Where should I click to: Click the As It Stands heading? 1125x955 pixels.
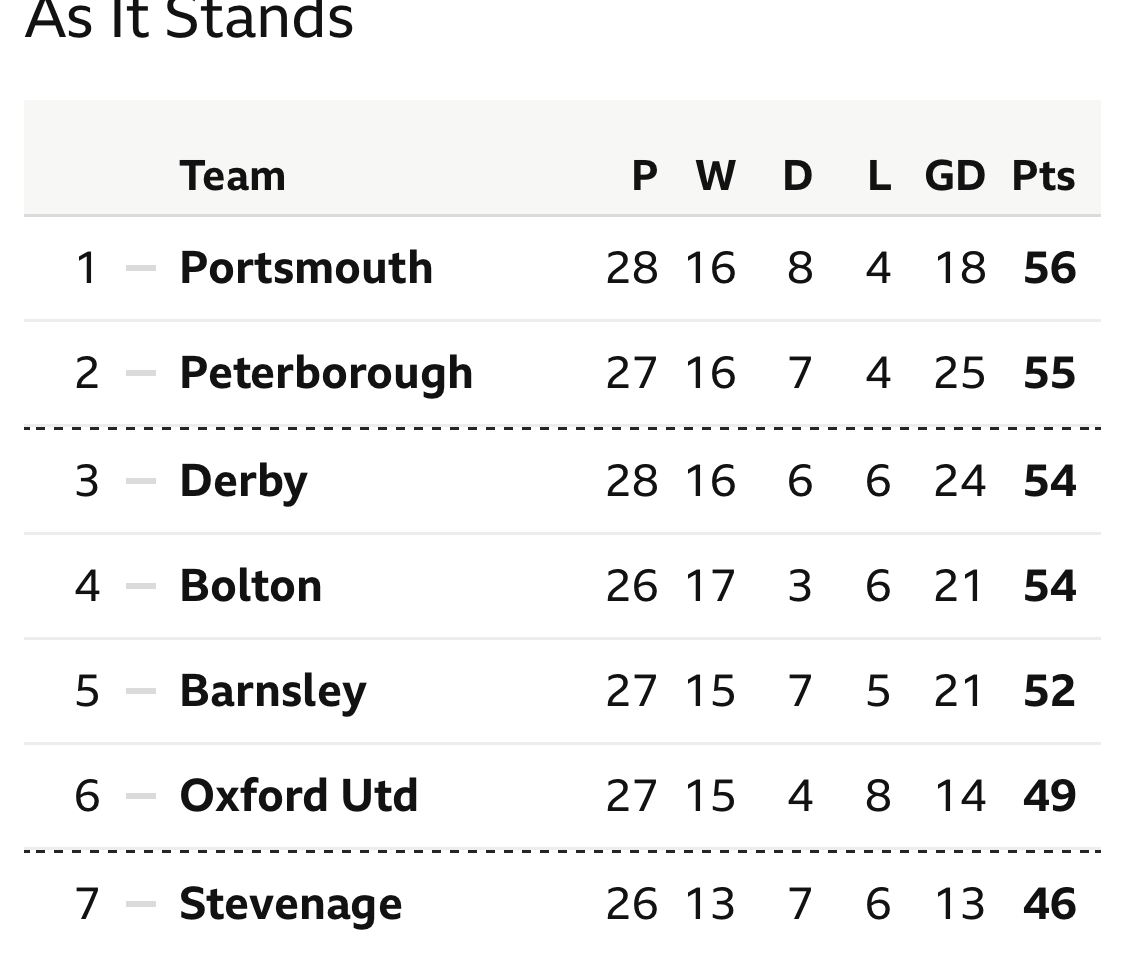(189, 19)
